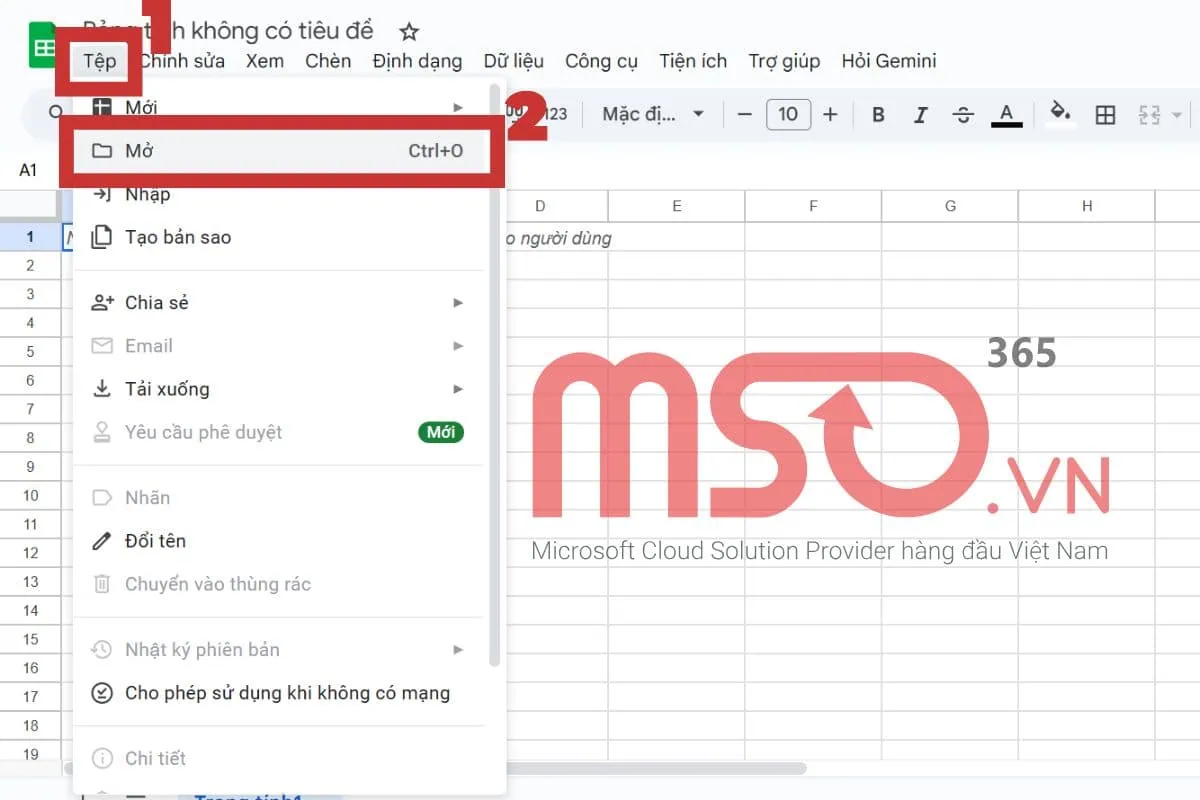Screen dimensions: 1200x800
Task: Star the spreadsheet as favorite
Action: (x=409, y=31)
